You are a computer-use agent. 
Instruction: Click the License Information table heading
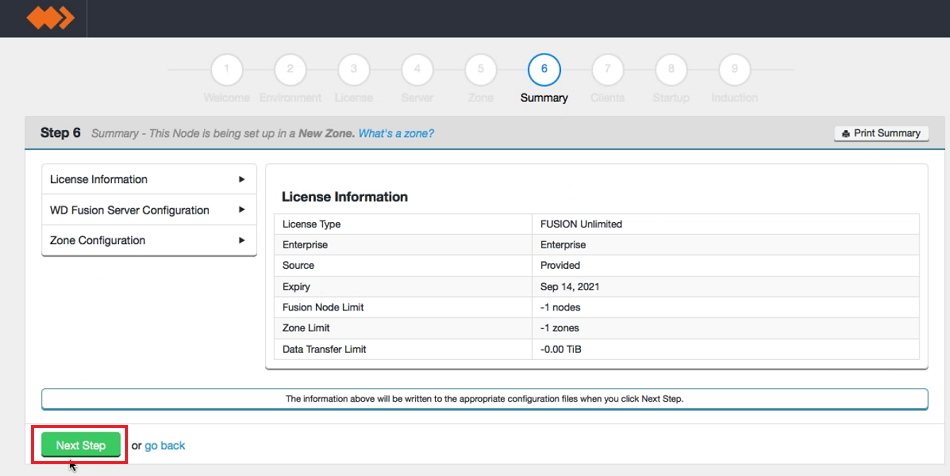pyautogui.click(x=345, y=196)
